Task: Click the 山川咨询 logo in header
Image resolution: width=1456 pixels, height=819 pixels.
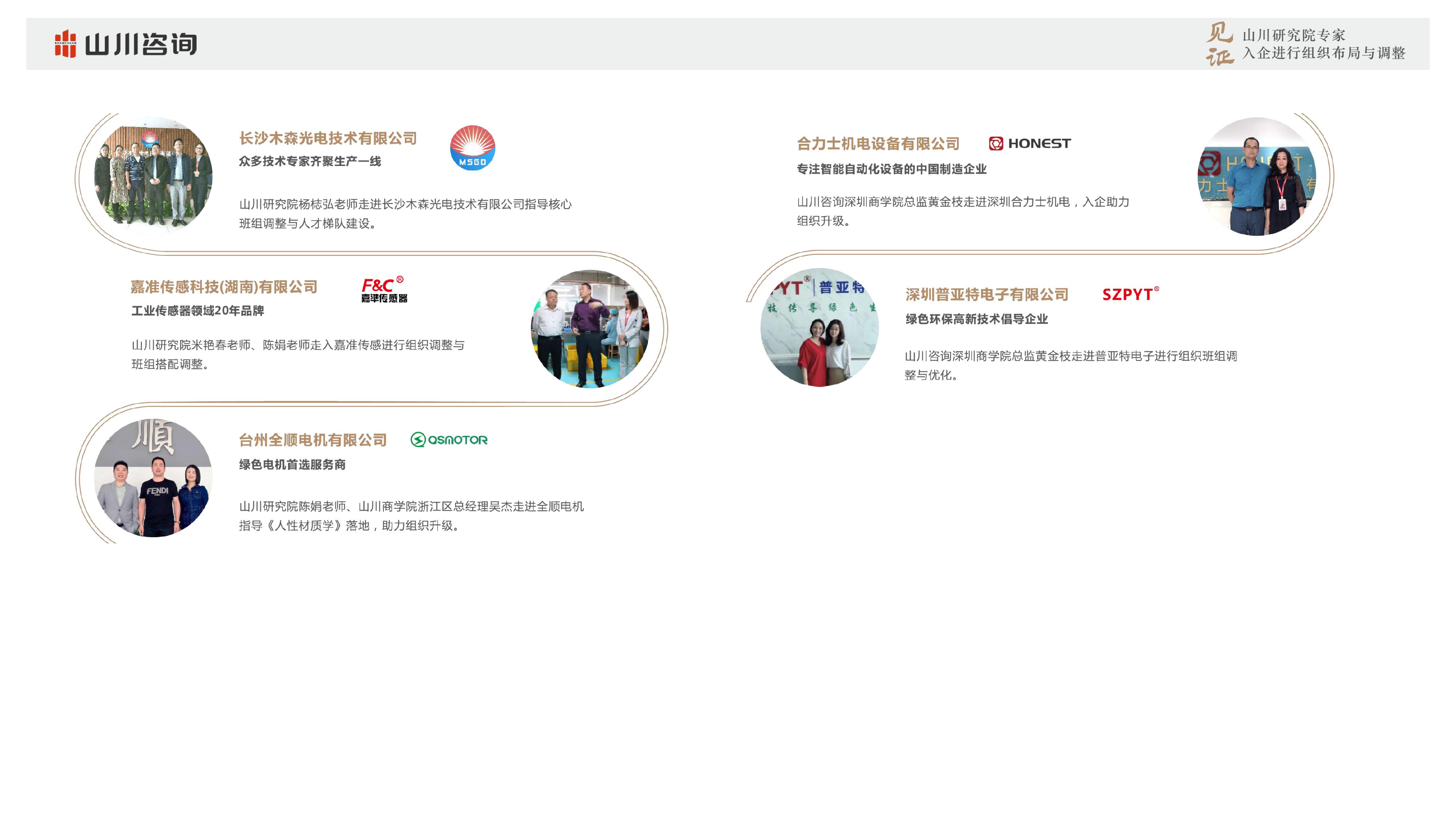Action: pos(126,44)
